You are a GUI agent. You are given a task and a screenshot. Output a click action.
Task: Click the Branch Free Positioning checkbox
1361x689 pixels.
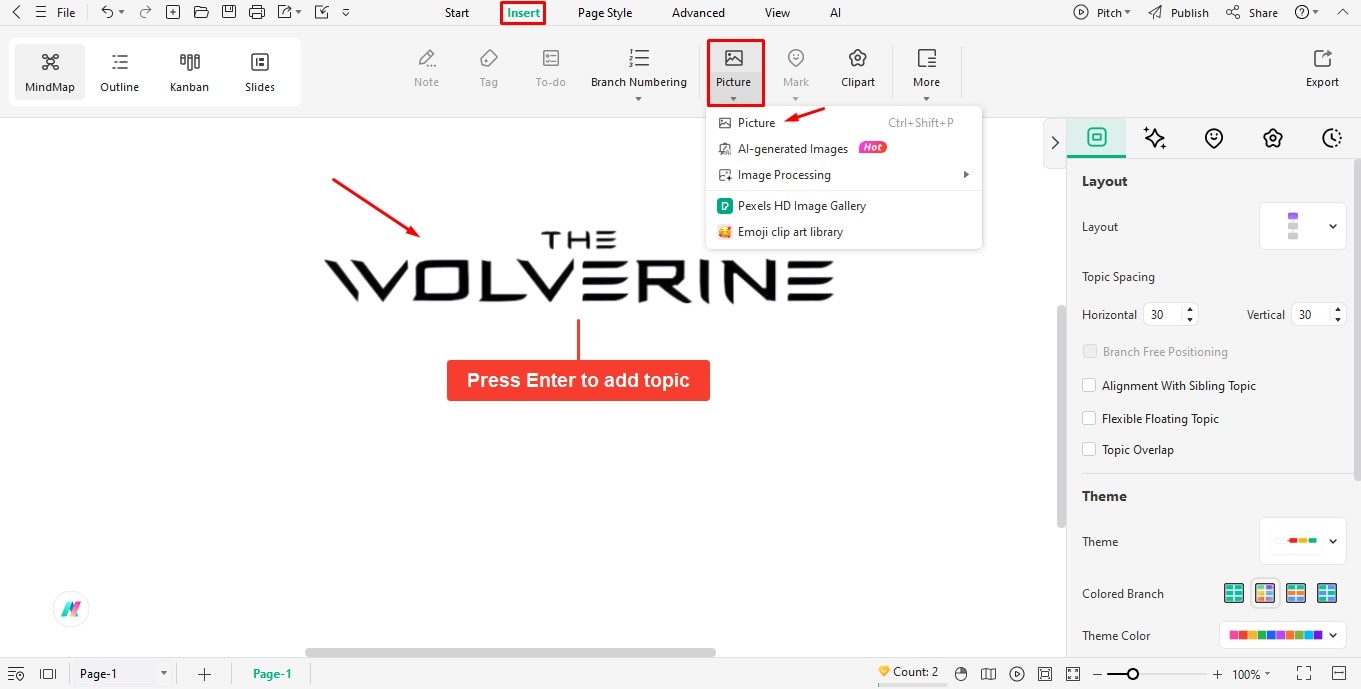coord(1089,351)
